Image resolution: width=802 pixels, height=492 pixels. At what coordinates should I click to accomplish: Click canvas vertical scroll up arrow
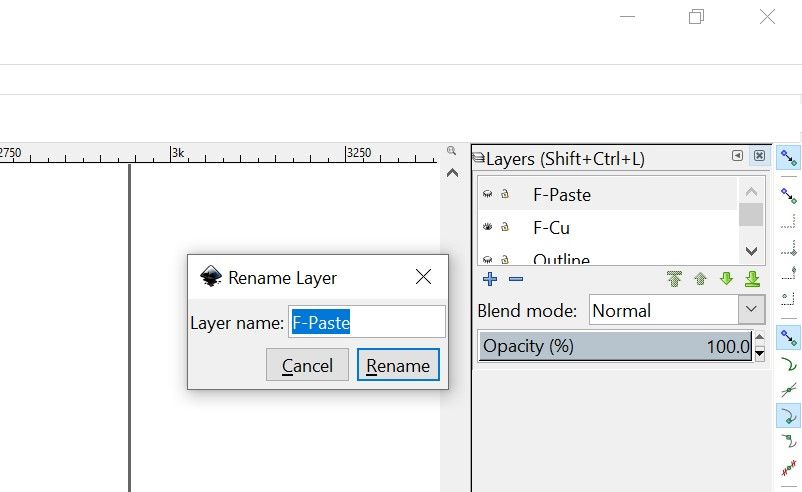452,173
